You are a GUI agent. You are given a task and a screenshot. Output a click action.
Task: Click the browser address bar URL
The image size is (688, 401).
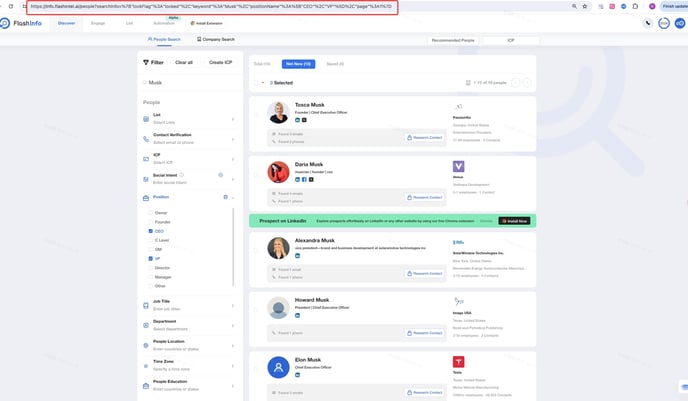pyautogui.click(x=212, y=7)
